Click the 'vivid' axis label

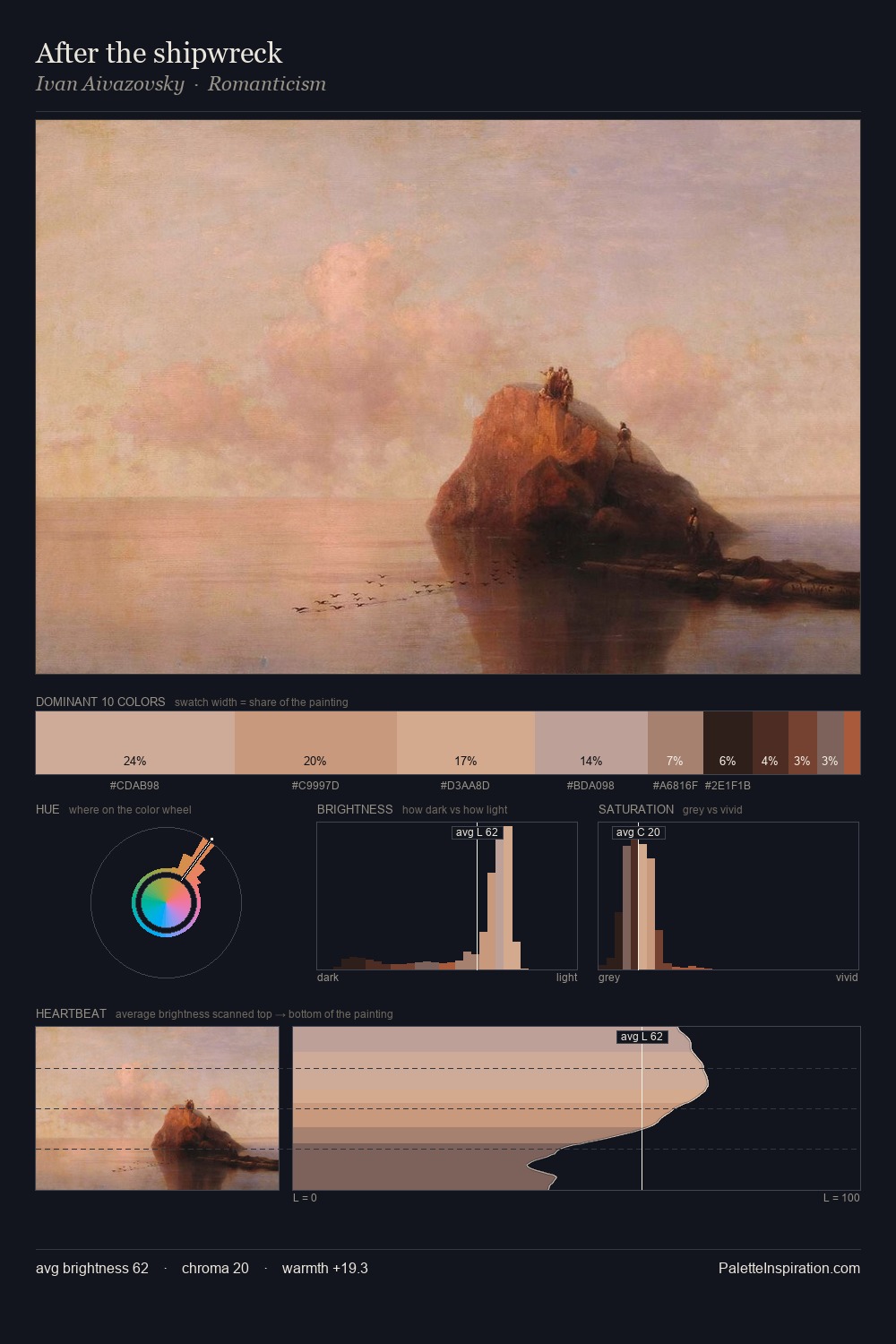click(x=847, y=978)
